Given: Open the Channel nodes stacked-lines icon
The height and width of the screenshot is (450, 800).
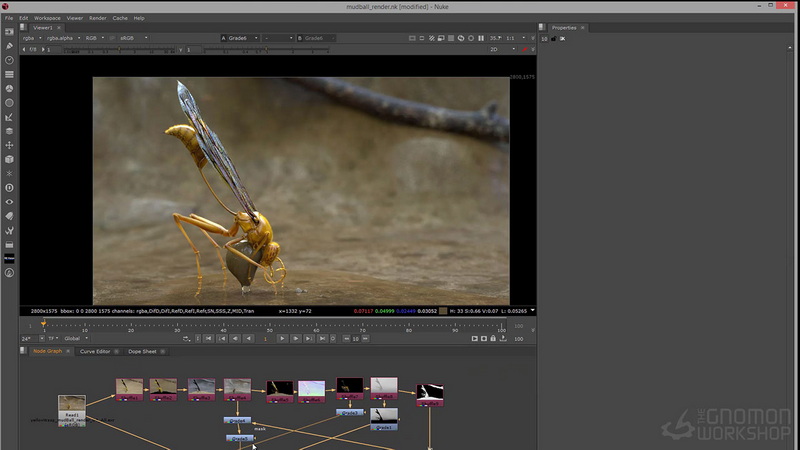Looking at the screenshot, I should (9, 74).
